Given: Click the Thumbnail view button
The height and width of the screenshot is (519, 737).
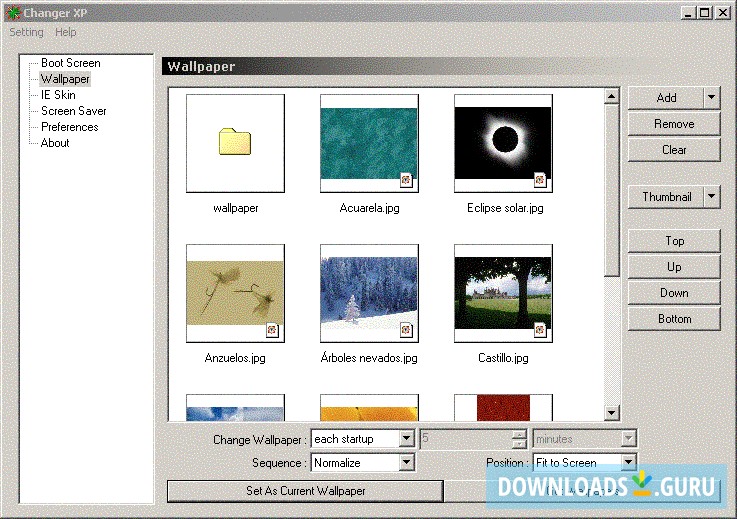Looking at the screenshot, I should (666, 197).
